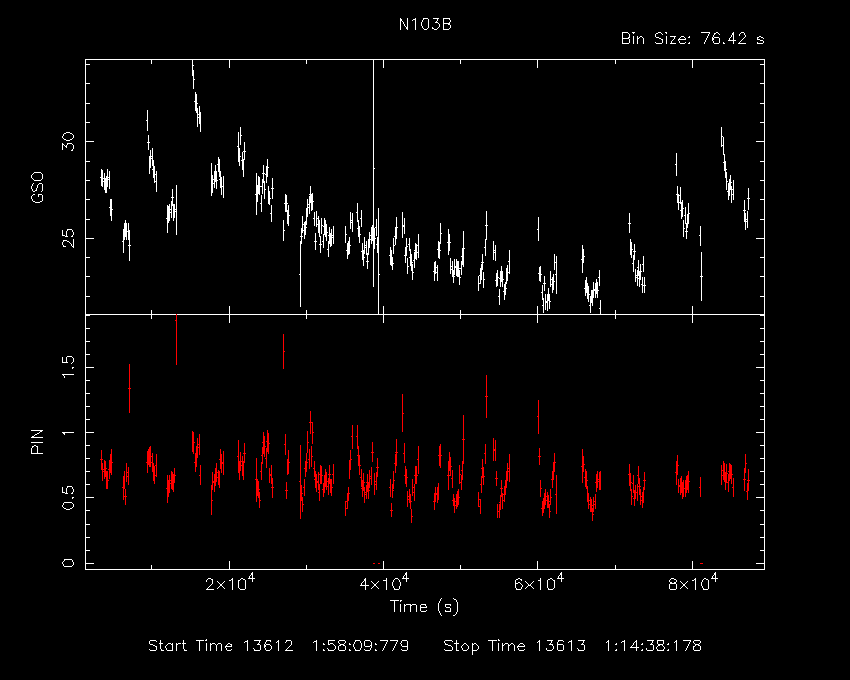Click the tall white GSO spike line

(x=374, y=174)
